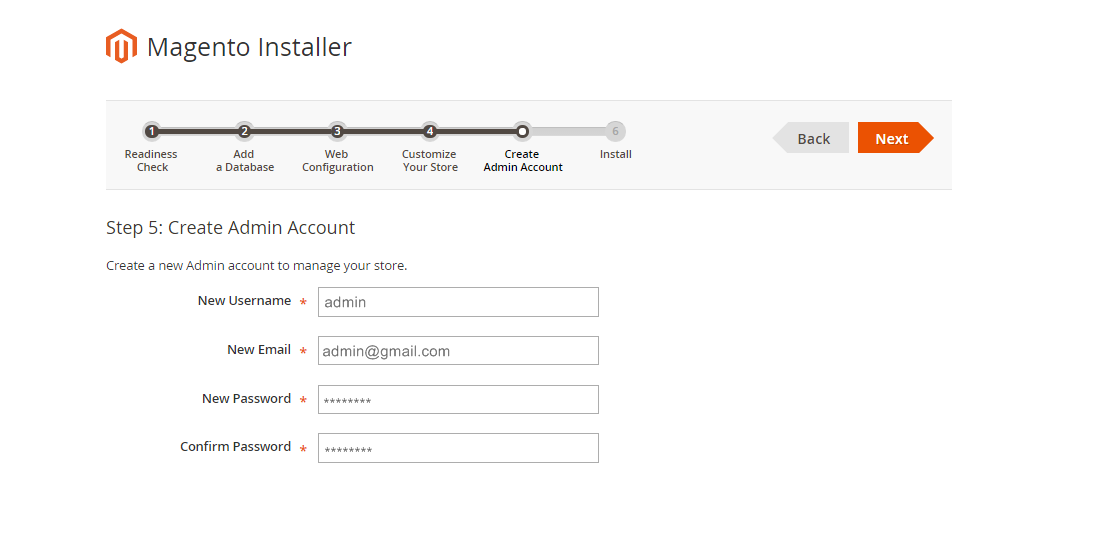The image size is (1117, 558).
Task: Click the Step 5: Create Admin Account heading
Action: pyautogui.click(x=231, y=228)
